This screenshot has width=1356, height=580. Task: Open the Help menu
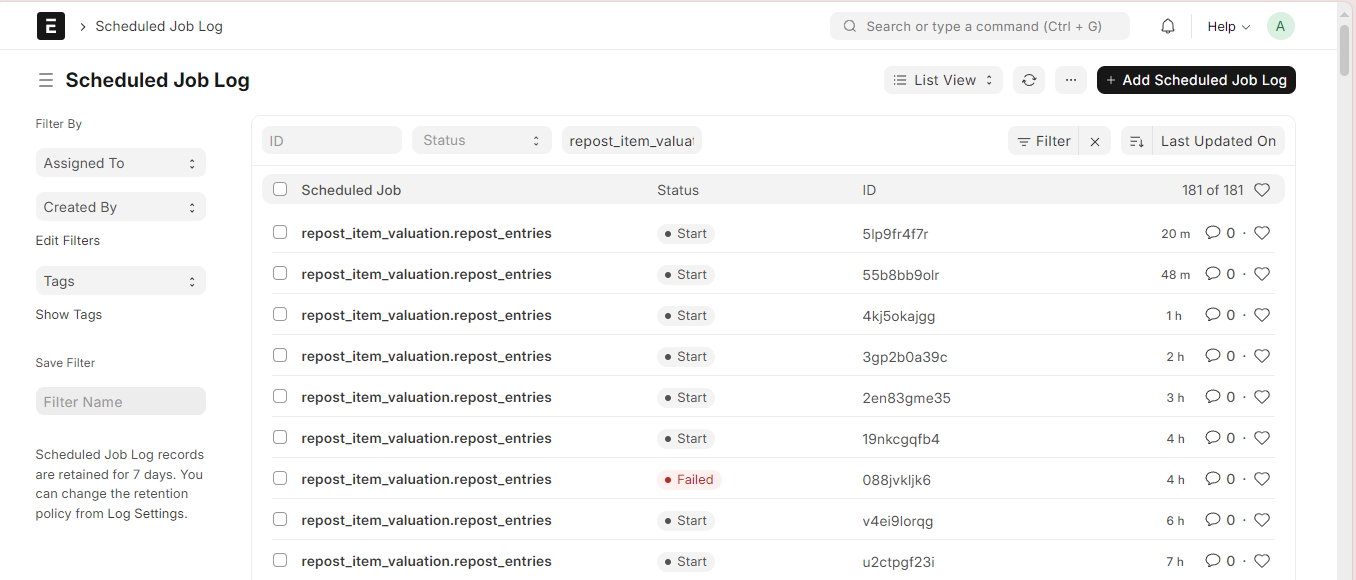point(1228,27)
